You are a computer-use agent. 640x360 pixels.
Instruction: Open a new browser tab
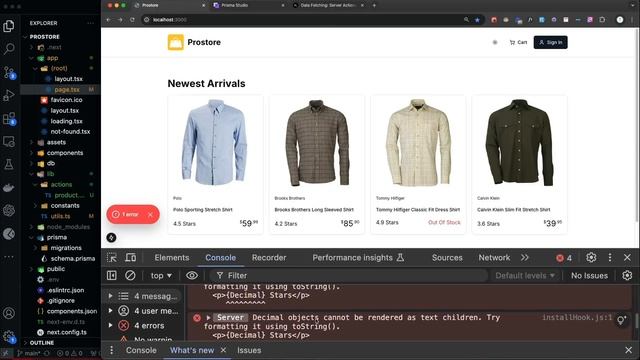pyautogui.click(x=374, y=5)
